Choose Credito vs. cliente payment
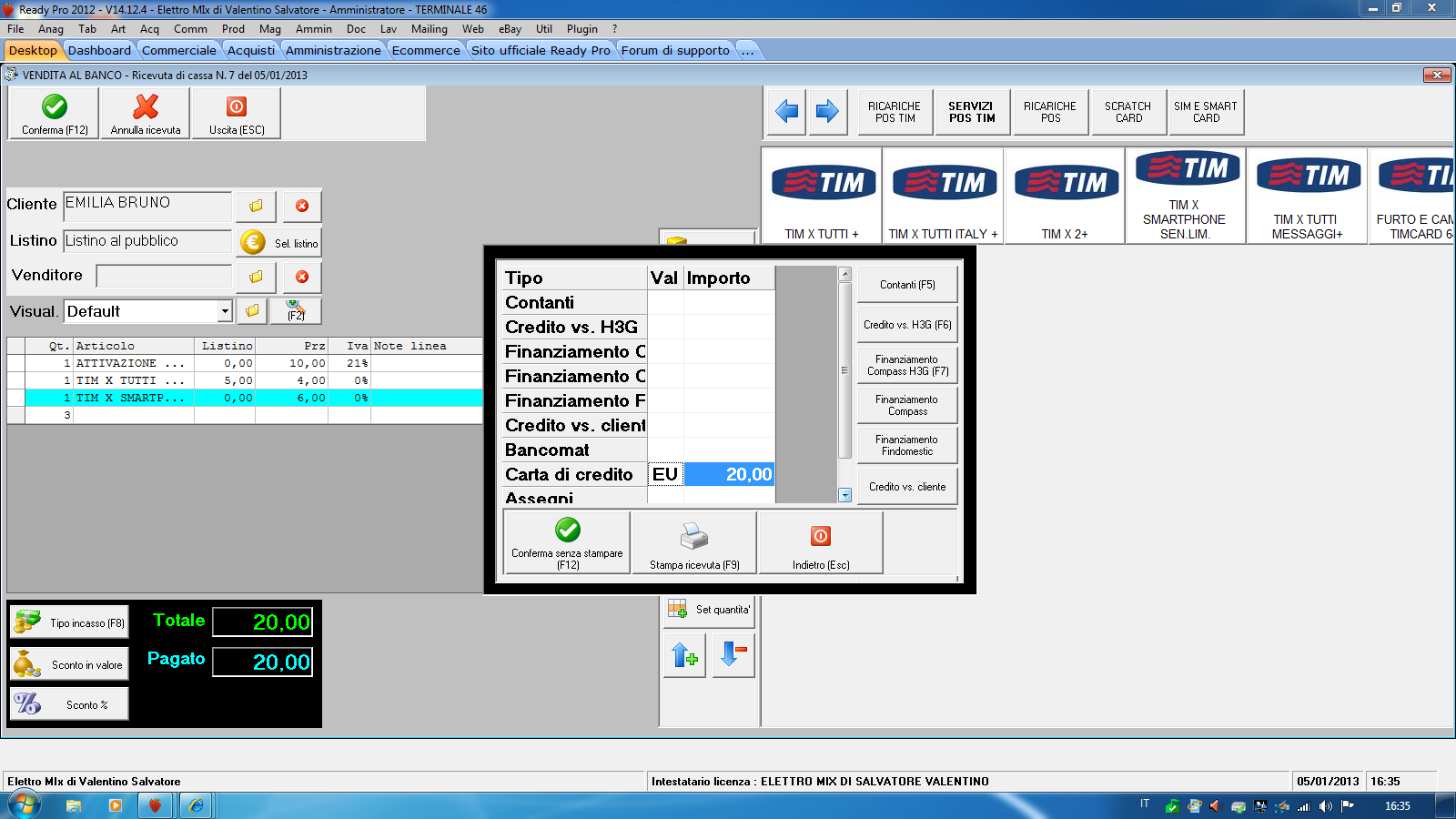 [907, 486]
